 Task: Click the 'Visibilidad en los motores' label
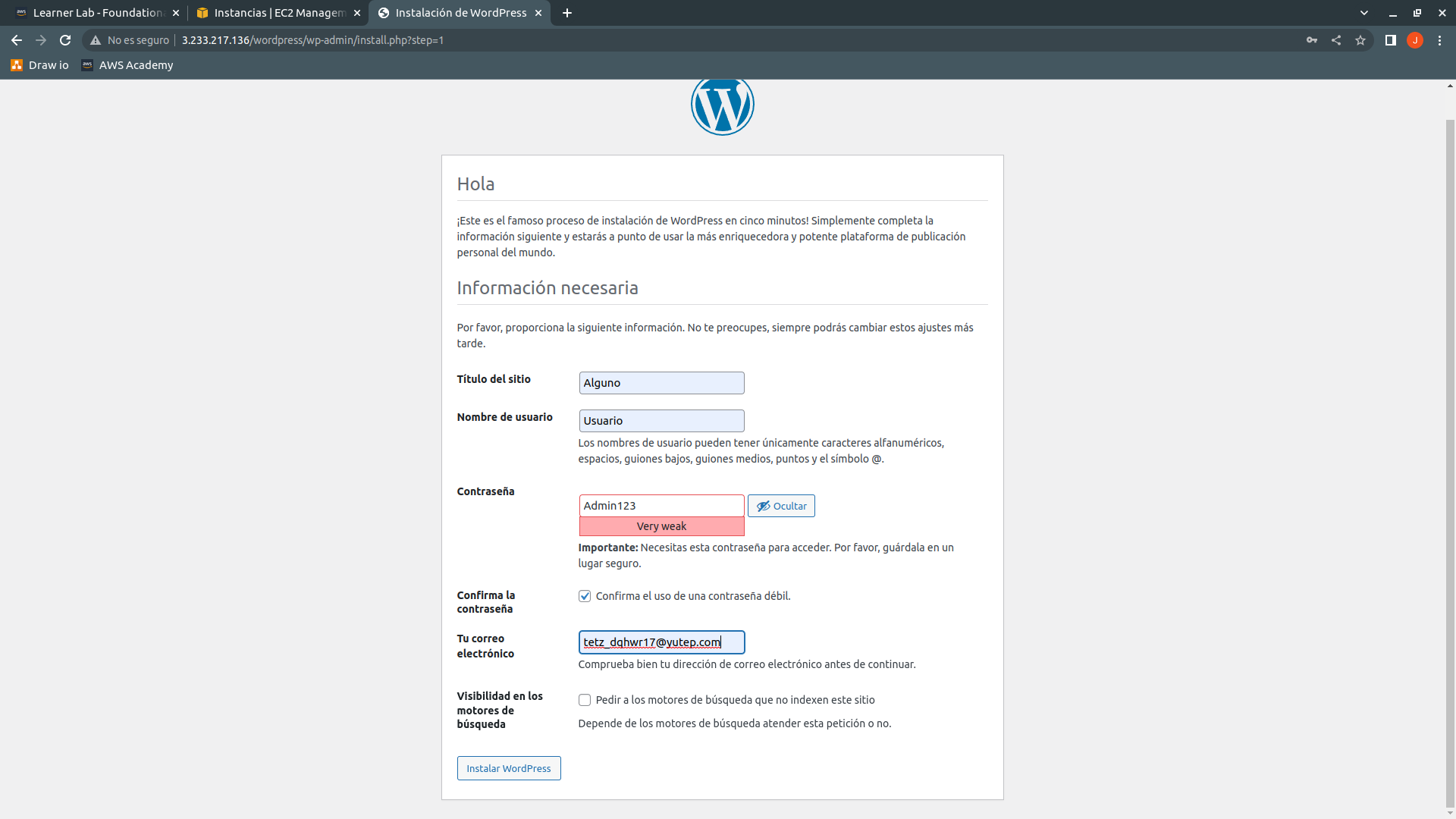(500, 710)
